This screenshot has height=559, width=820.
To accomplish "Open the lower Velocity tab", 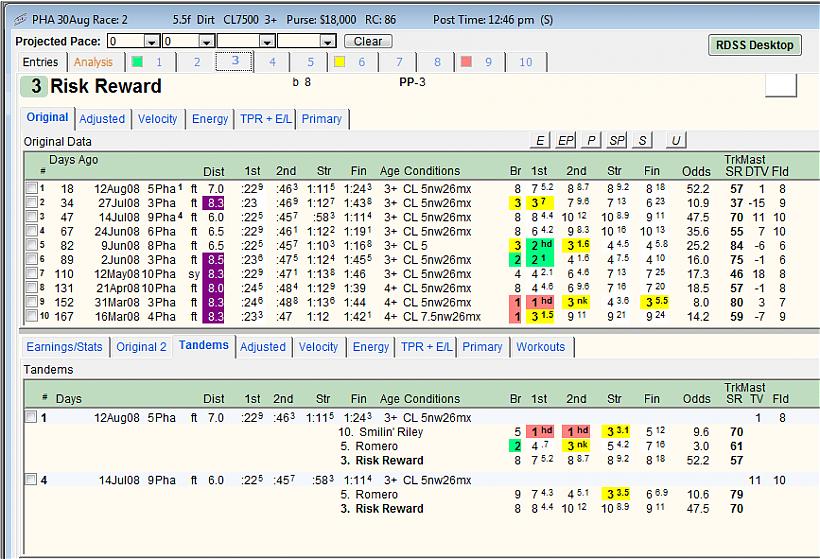I will click(x=318, y=347).
